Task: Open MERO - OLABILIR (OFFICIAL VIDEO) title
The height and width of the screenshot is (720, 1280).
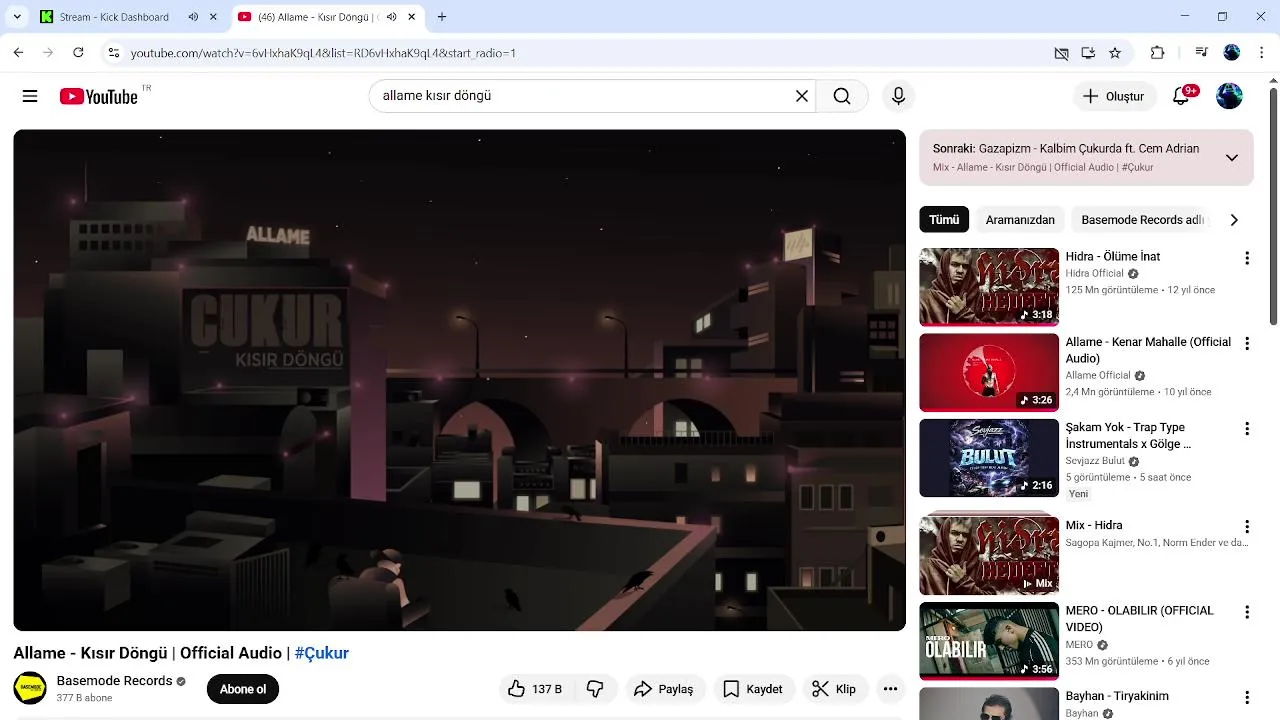Action: coord(1140,619)
